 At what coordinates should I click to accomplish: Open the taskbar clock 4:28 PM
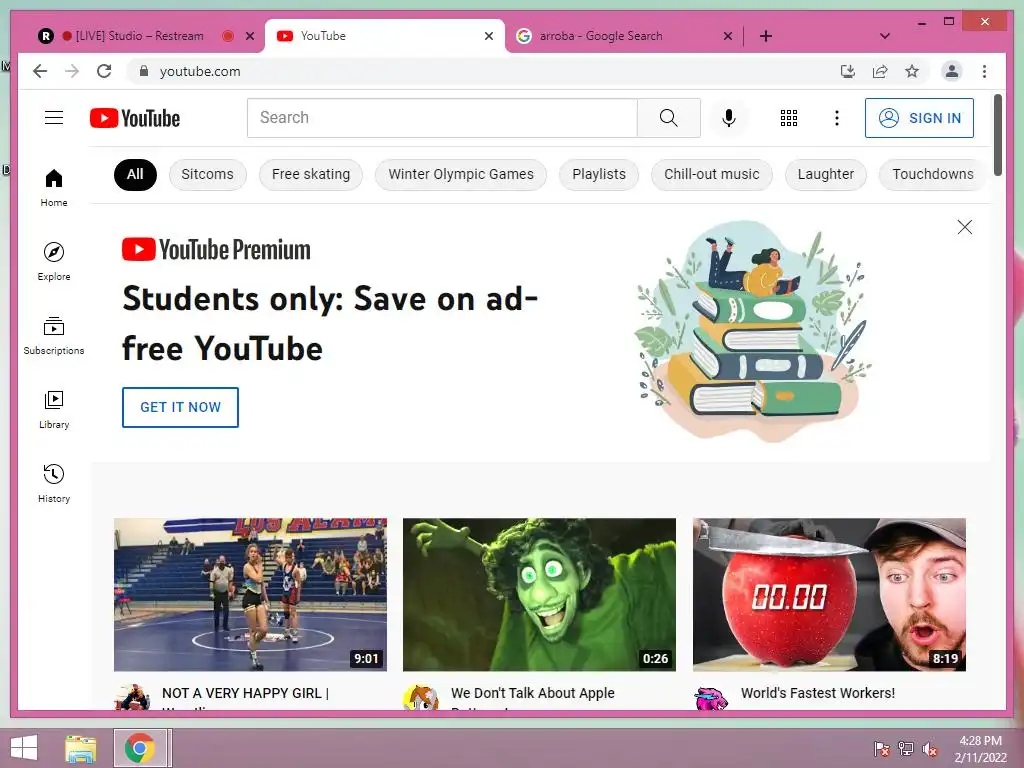point(981,749)
